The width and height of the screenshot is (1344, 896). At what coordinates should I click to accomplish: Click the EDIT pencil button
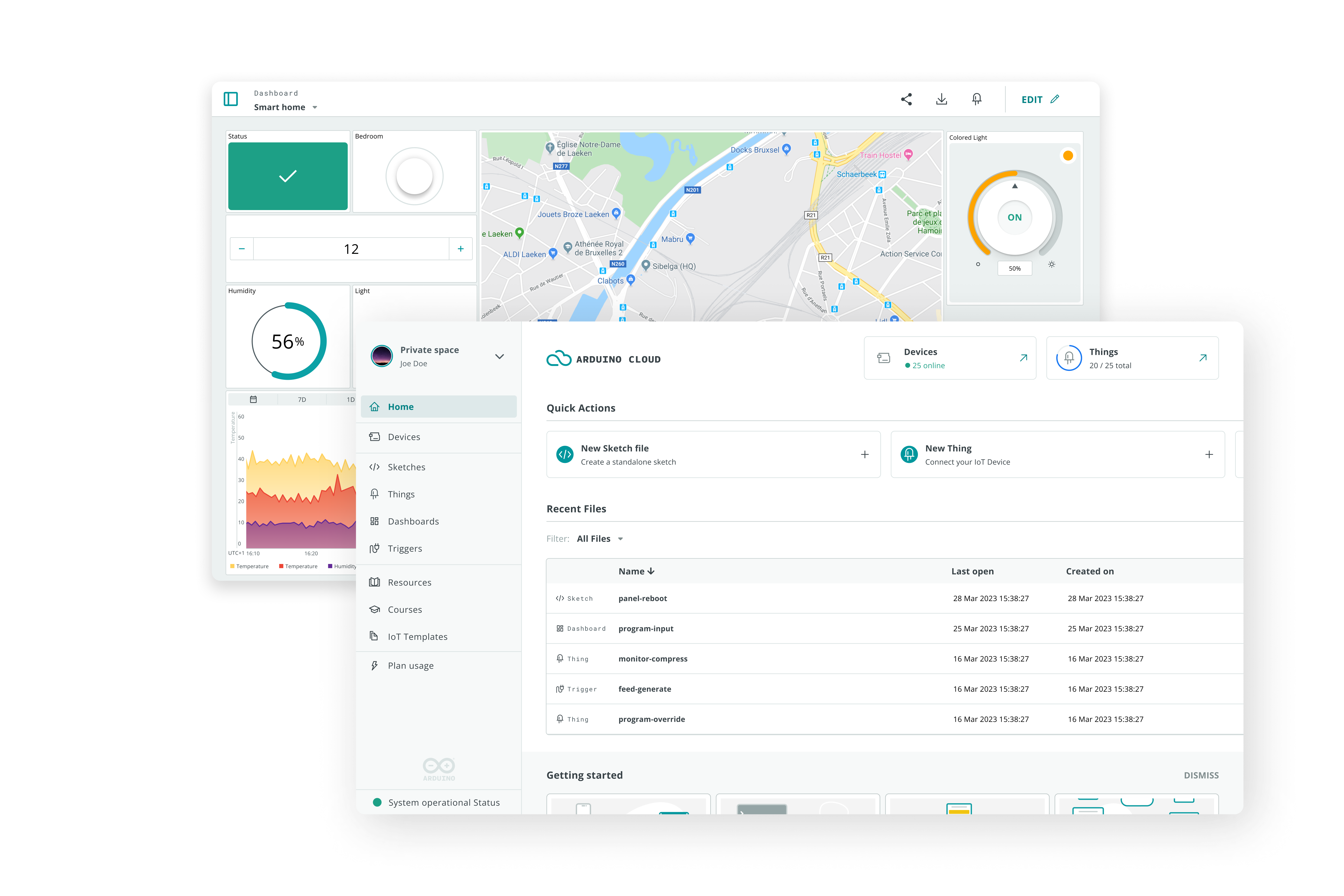(1040, 99)
